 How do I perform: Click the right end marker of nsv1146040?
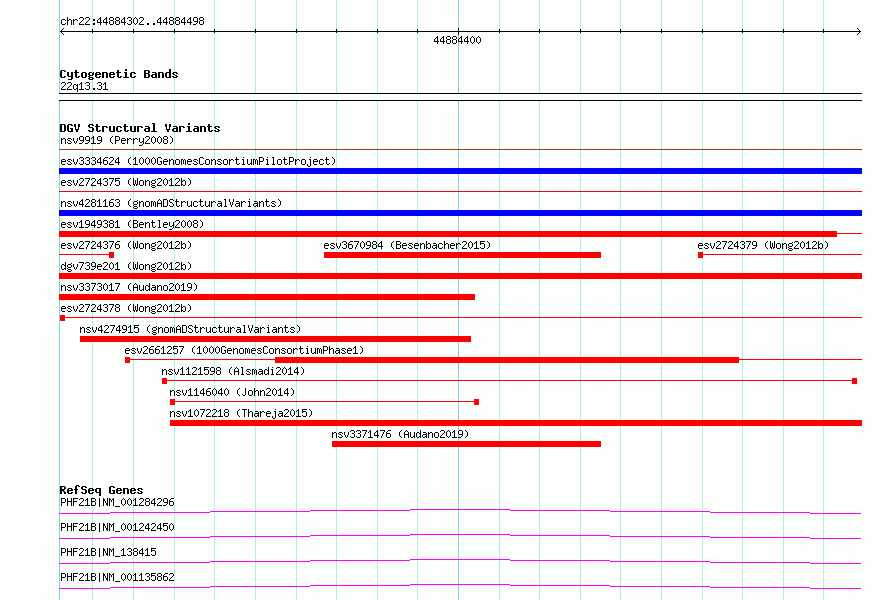click(x=476, y=402)
